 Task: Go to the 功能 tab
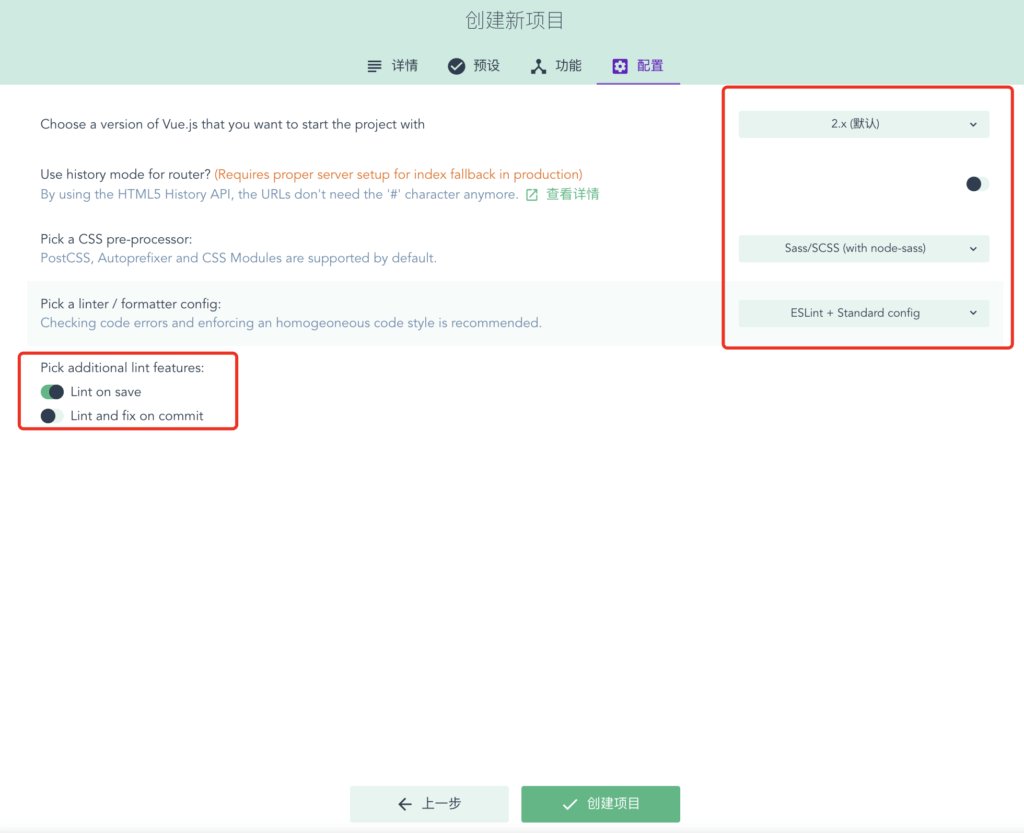[x=556, y=66]
